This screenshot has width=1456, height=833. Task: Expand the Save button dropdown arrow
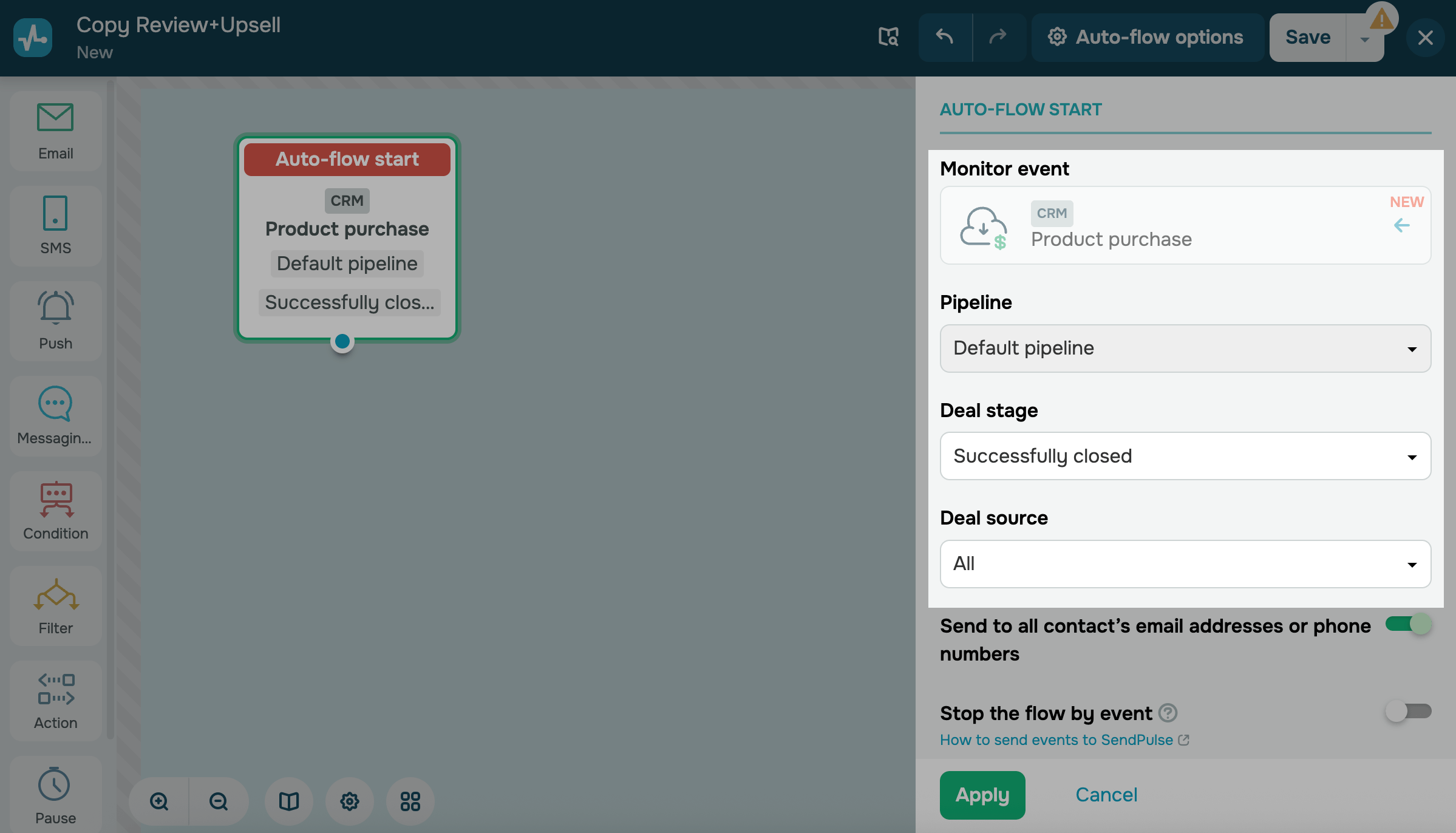pos(1364,40)
